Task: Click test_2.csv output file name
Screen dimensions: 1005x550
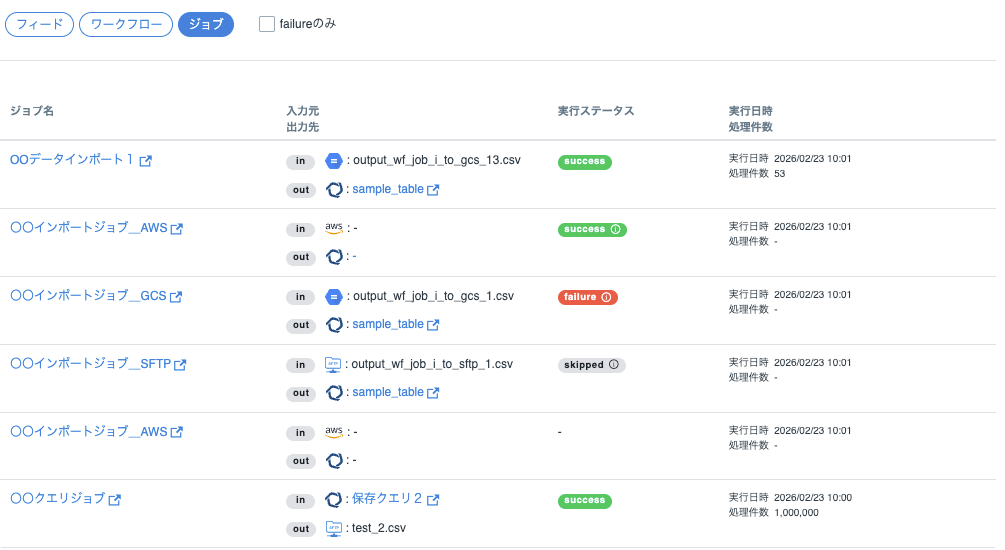Action: click(x=379, y=528)
